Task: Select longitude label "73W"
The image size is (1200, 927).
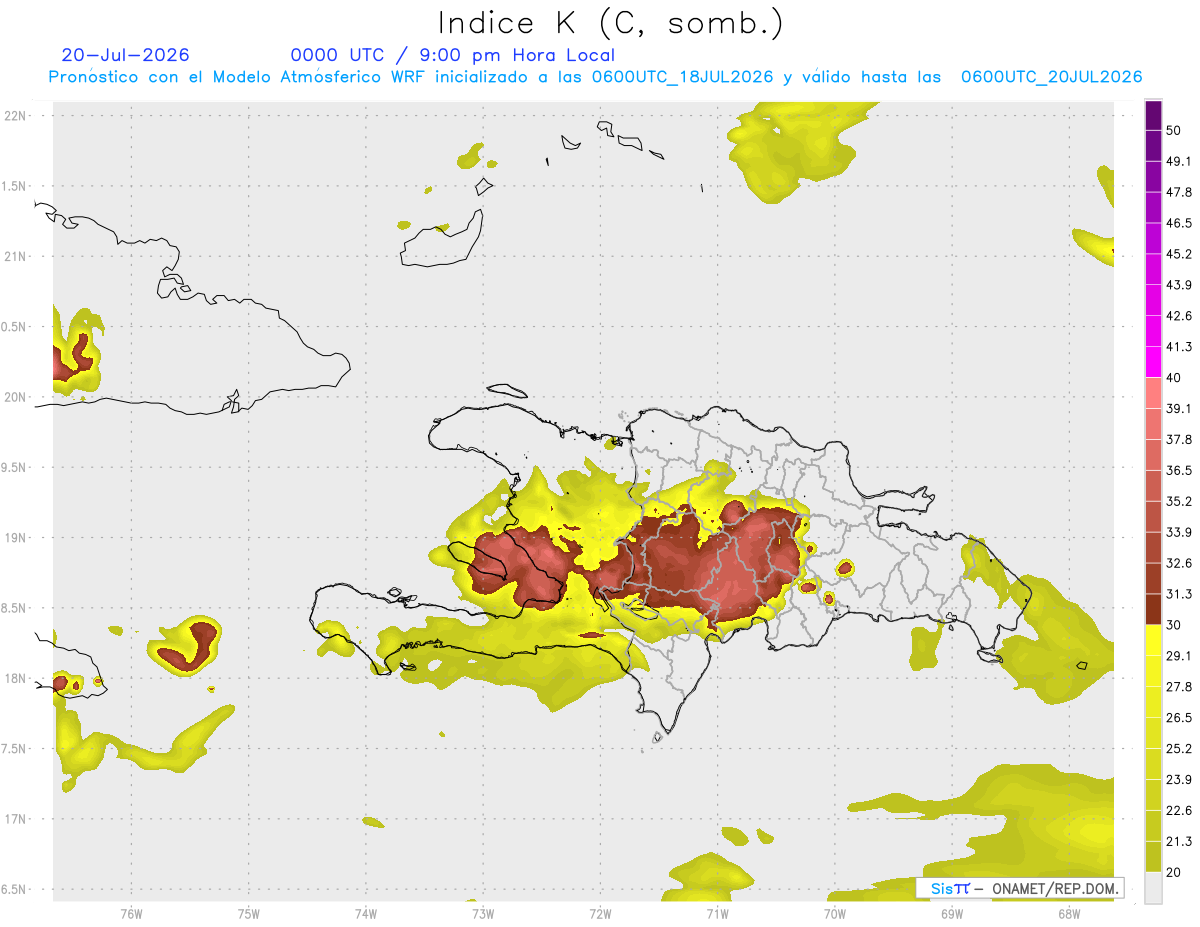Action: (483, 913)
